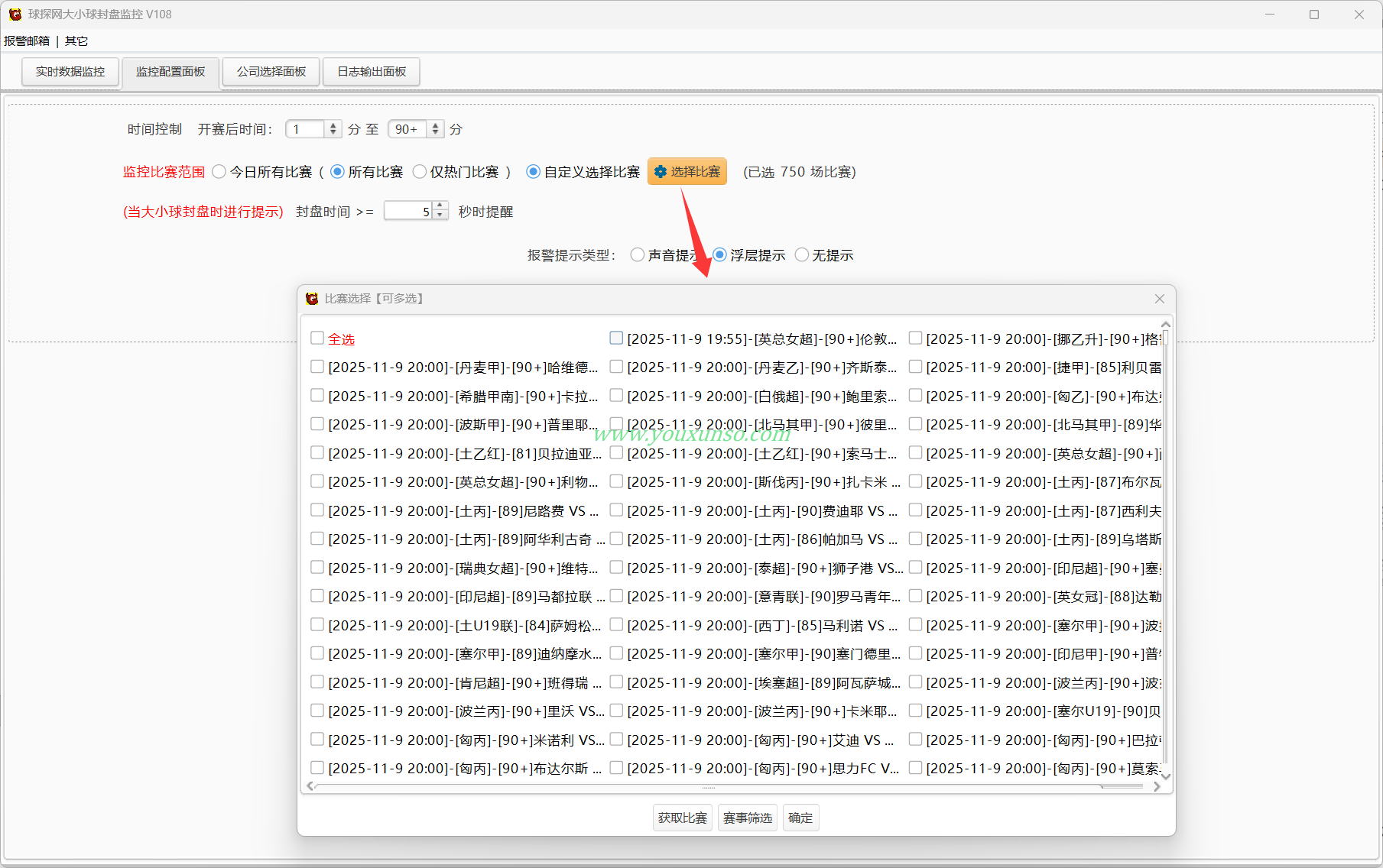This screenshot has height=868, width=1383.
Task: Click the 匈丙 布达尔斯 match entry text
Action: tap(465, 769)
